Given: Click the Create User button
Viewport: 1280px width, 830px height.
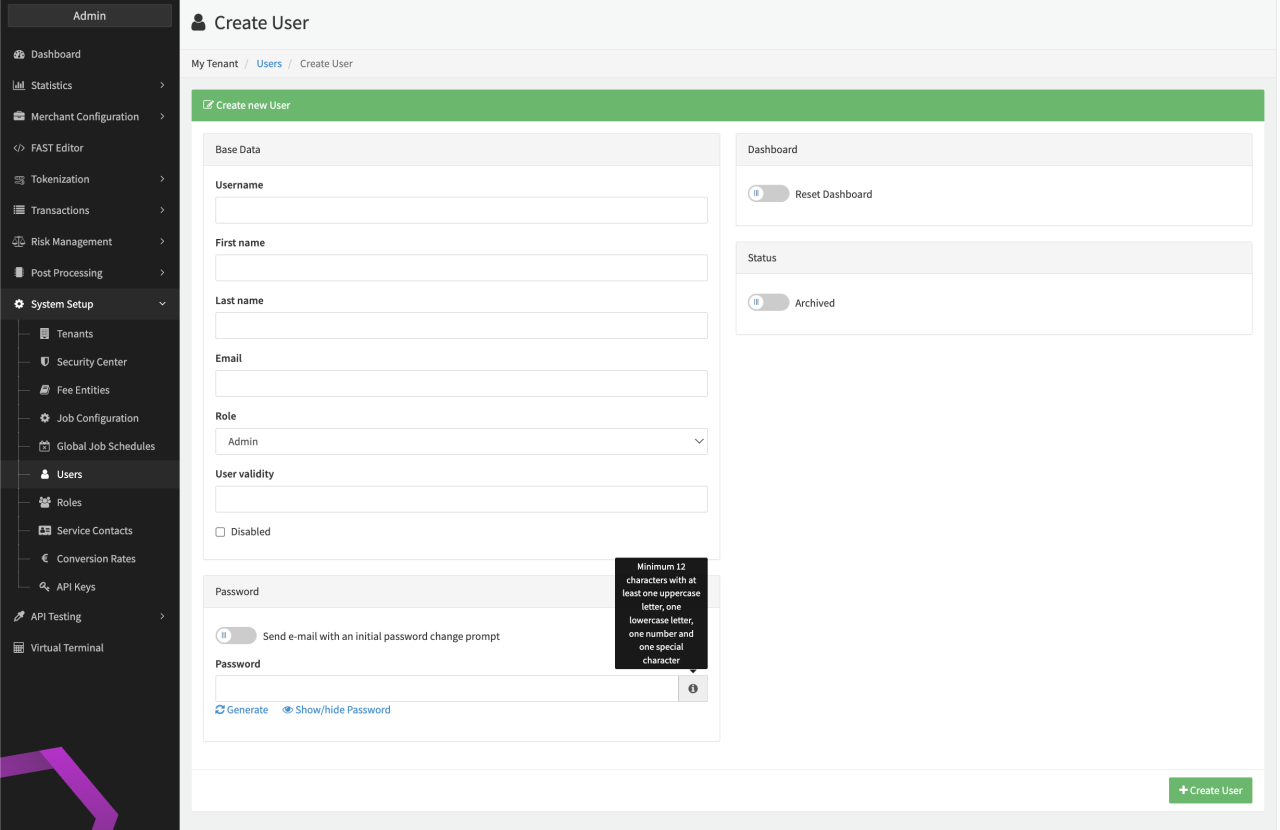Looking at the screenshot, I should point(1210,791).
